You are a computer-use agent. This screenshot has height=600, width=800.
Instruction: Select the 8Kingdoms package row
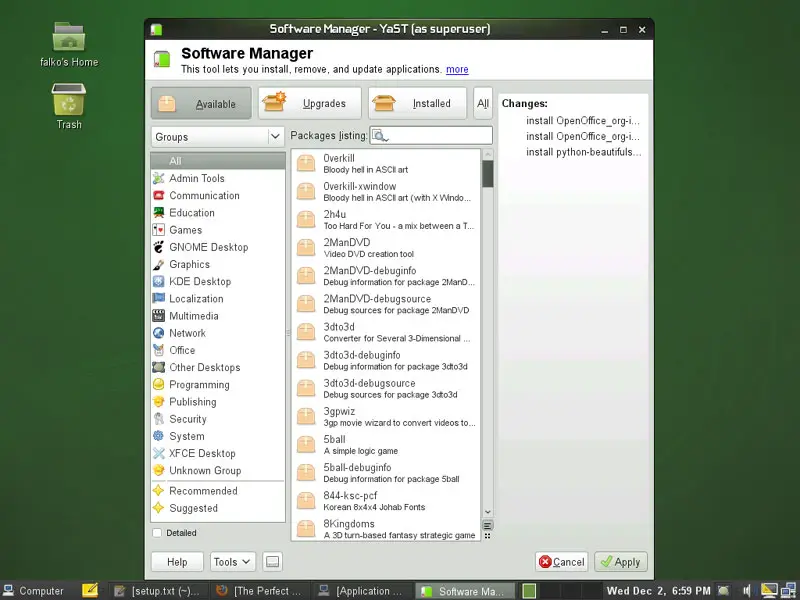point(386,529)
